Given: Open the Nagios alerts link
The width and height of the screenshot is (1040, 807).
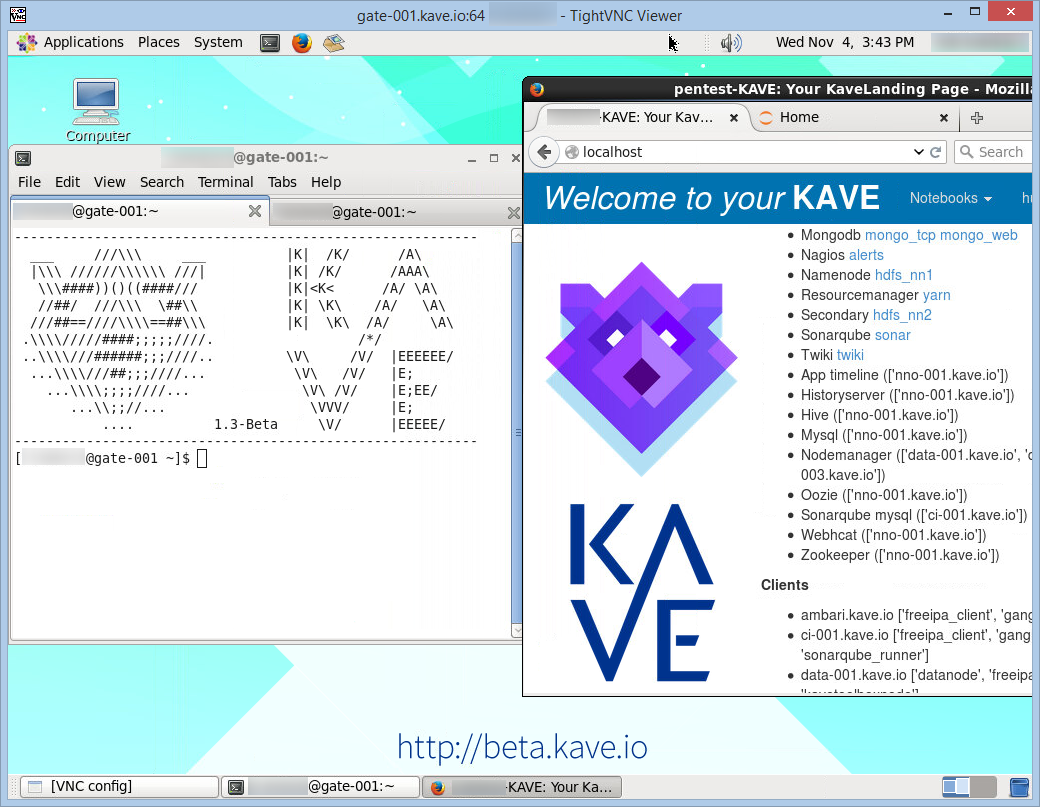Looking at the screenshot, I should click(x=866, y=255).
